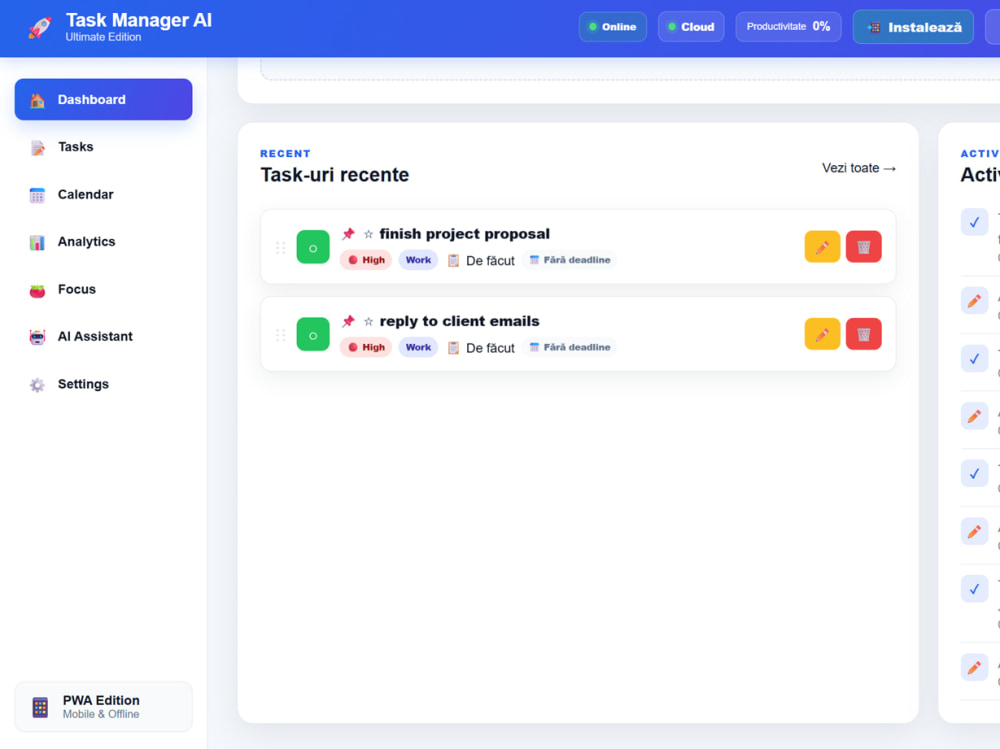
Task: Click the finish project proposal title
Action: (x=464, y=234)
